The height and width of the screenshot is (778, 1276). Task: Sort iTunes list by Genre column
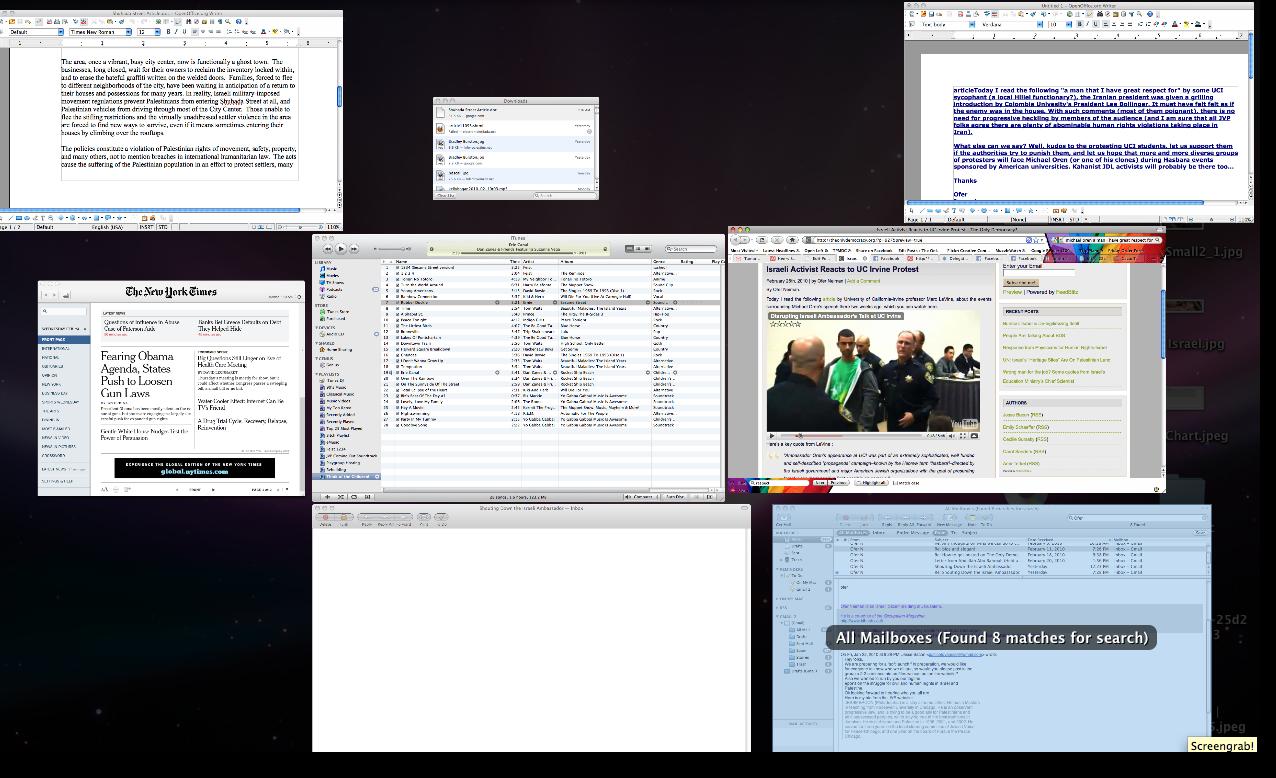tap(665, 262)
